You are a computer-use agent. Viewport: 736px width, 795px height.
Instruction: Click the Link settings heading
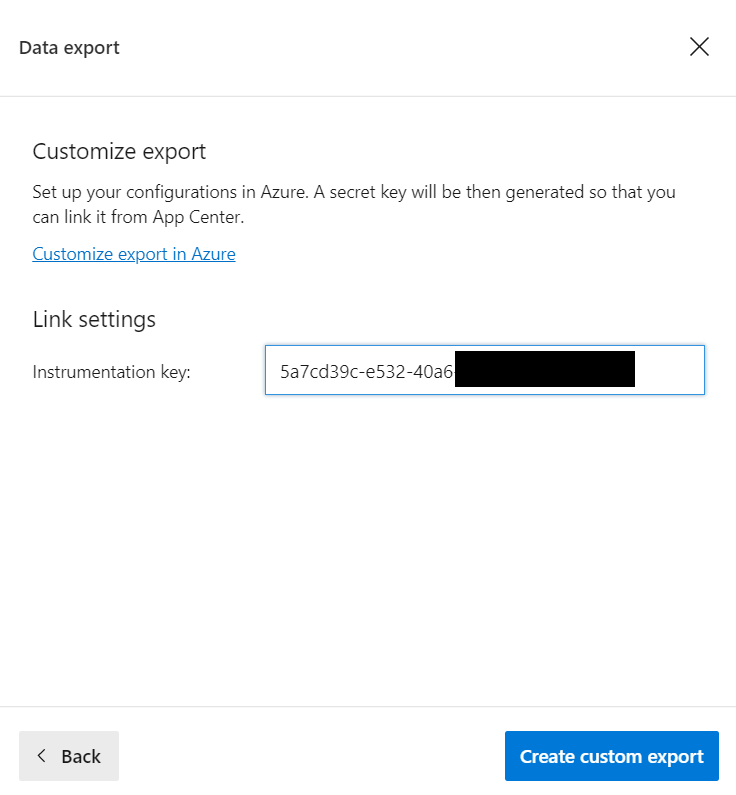click(x=94, y=320)
